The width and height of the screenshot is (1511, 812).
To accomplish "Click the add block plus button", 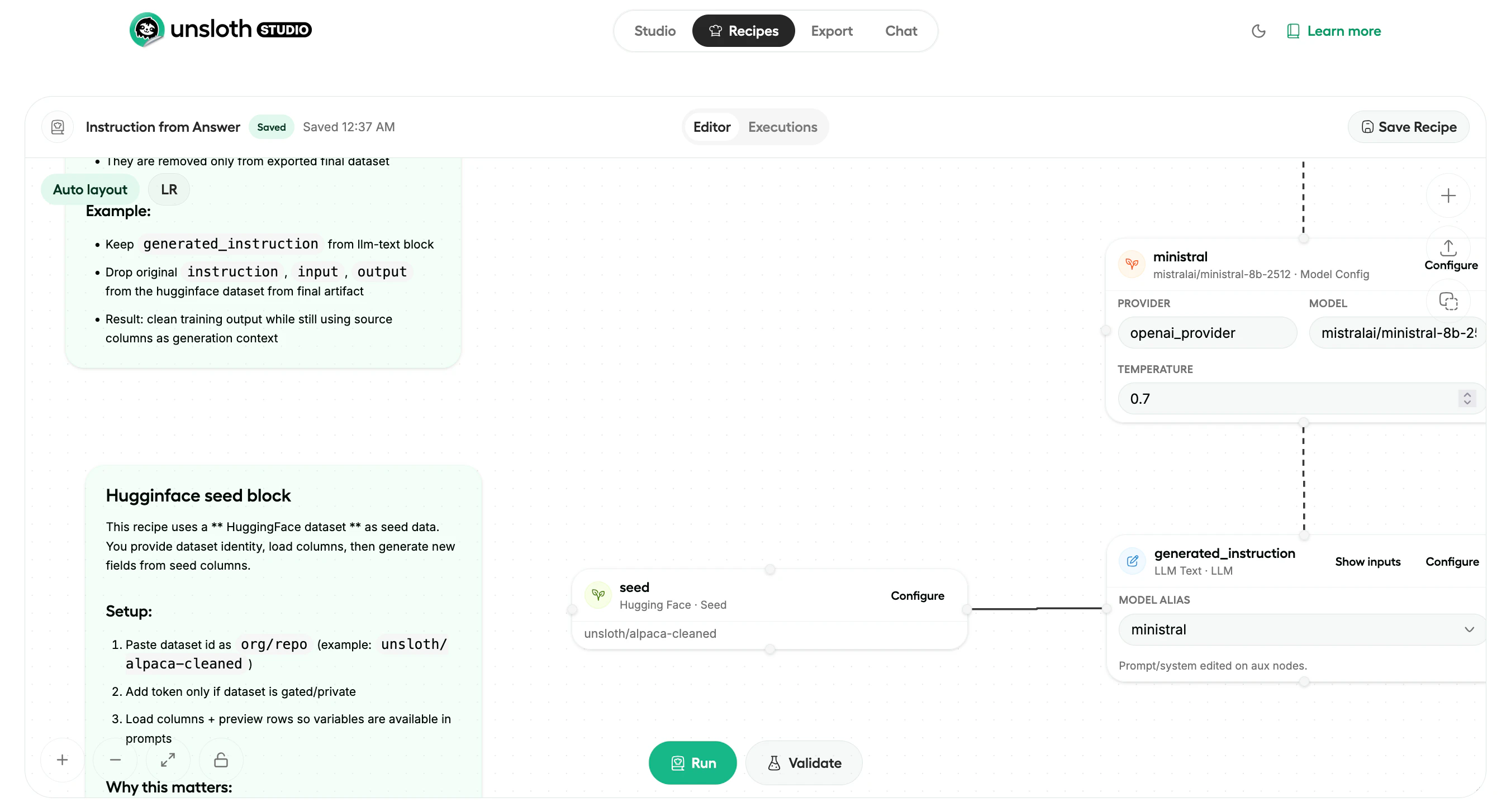I will pos(1448,196).
